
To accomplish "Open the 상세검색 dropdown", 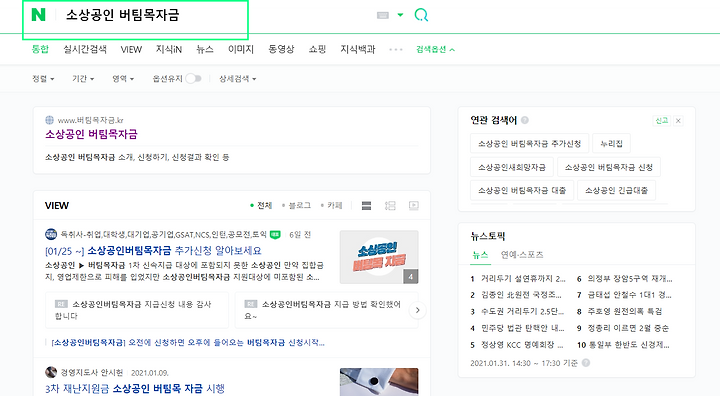I will click(x=237, y=79).
